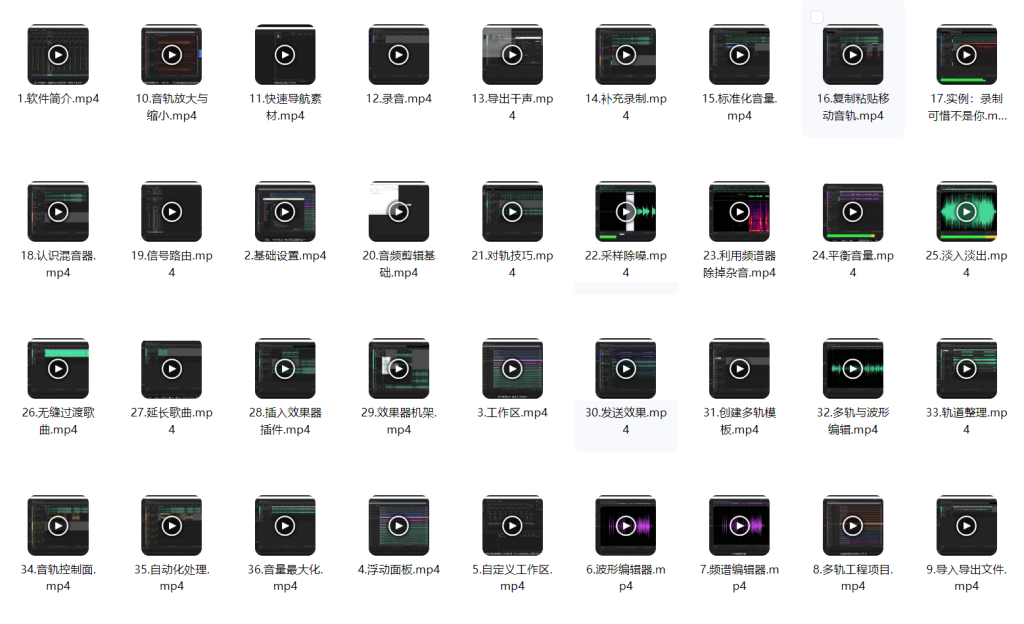
Task: Select 34.音轨控制面.mp4 video thumbnail
Action: [x=58, y=526]
